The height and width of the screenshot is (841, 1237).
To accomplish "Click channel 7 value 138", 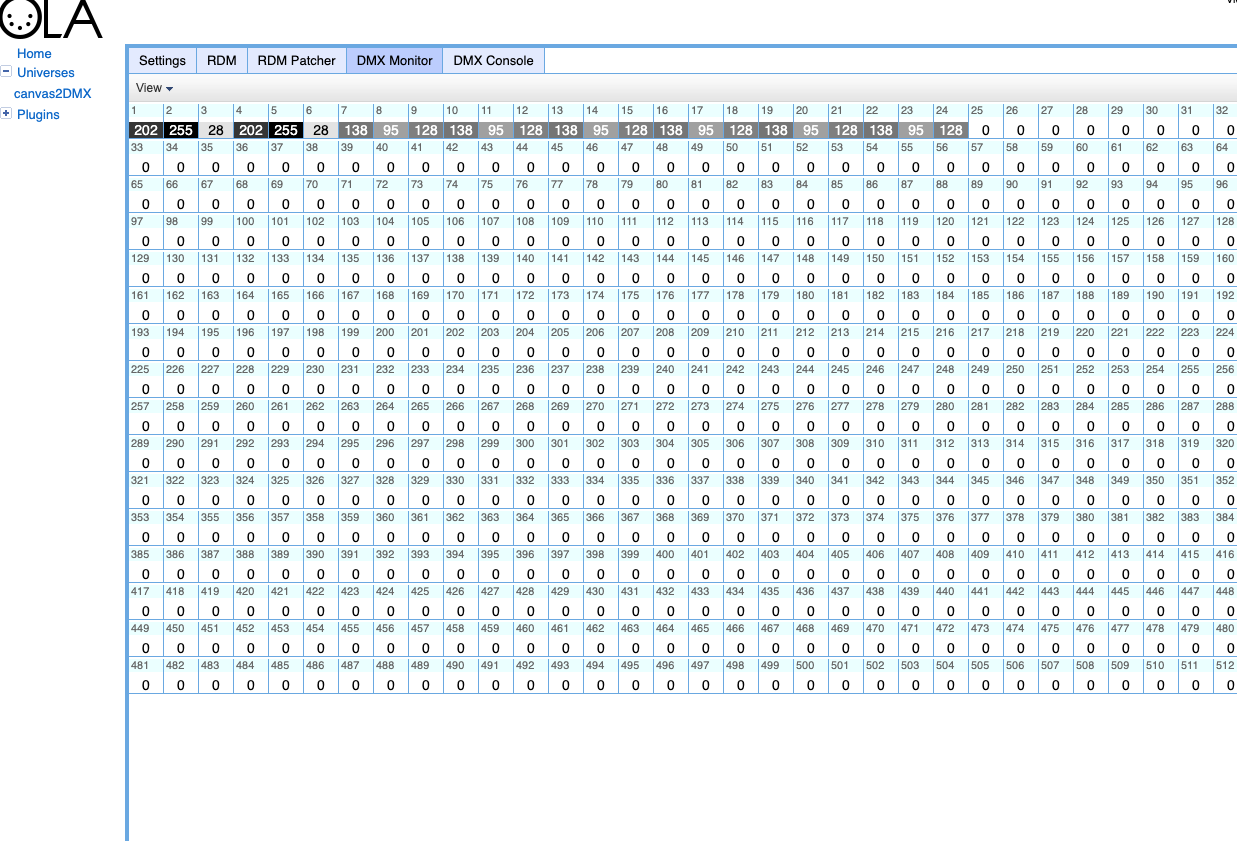I will point(356,130).
